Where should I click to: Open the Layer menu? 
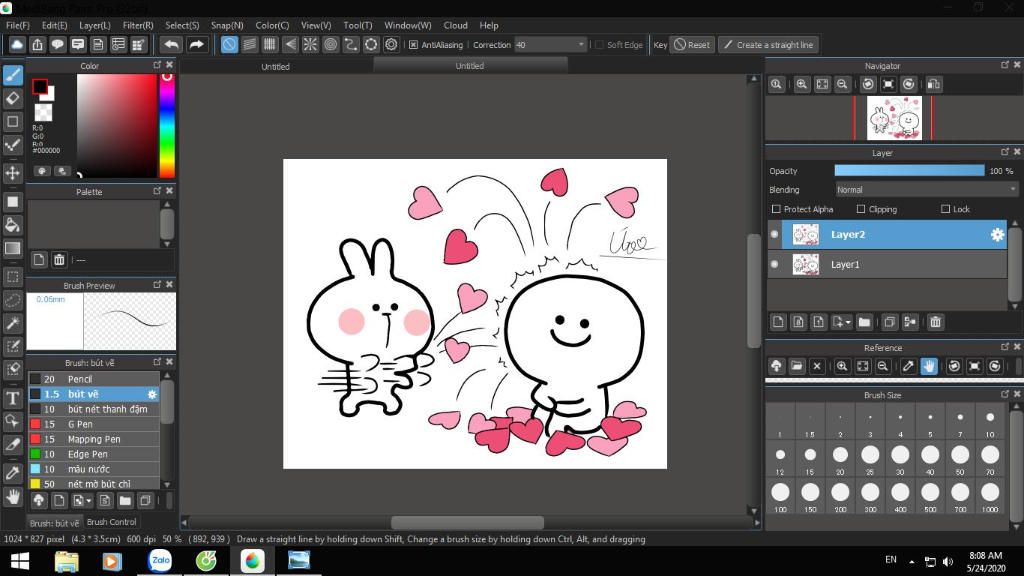click(95, 25)
